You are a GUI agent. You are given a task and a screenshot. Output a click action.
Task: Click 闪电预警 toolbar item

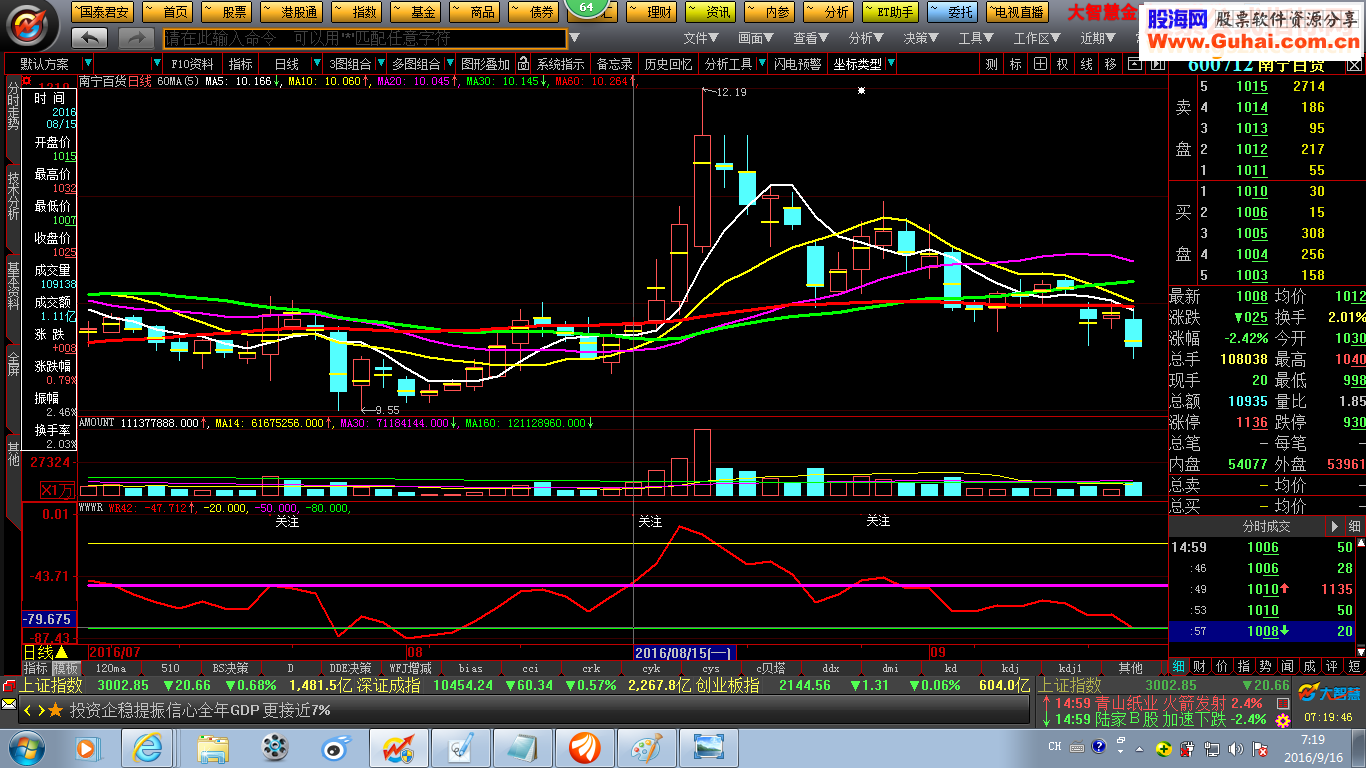pos(797,63)
